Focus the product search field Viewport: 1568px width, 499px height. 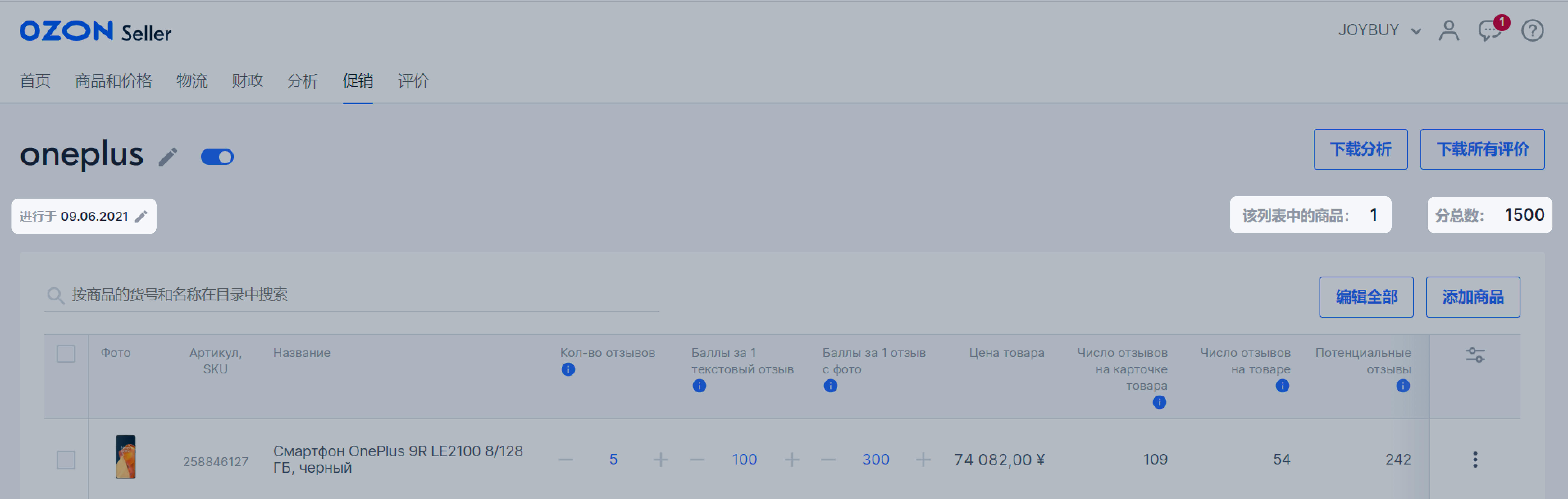point(351,295)
